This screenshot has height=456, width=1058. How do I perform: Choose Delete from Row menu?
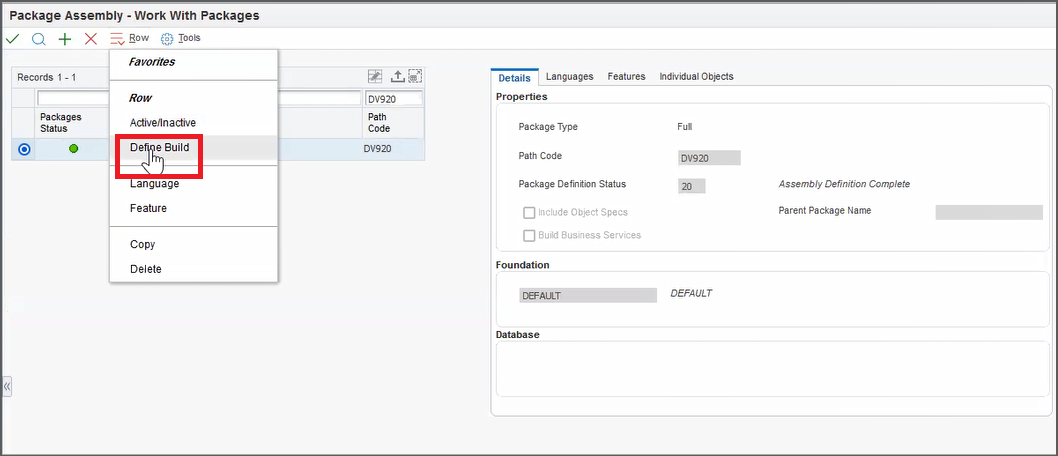tap(146, 269)
